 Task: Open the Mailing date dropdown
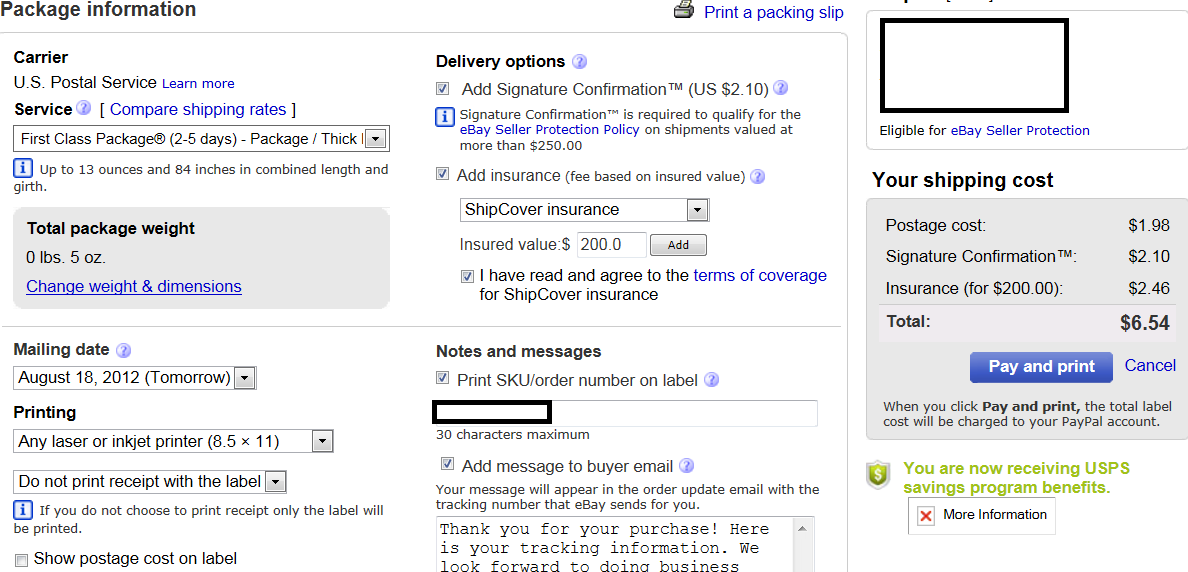(245, 378)
